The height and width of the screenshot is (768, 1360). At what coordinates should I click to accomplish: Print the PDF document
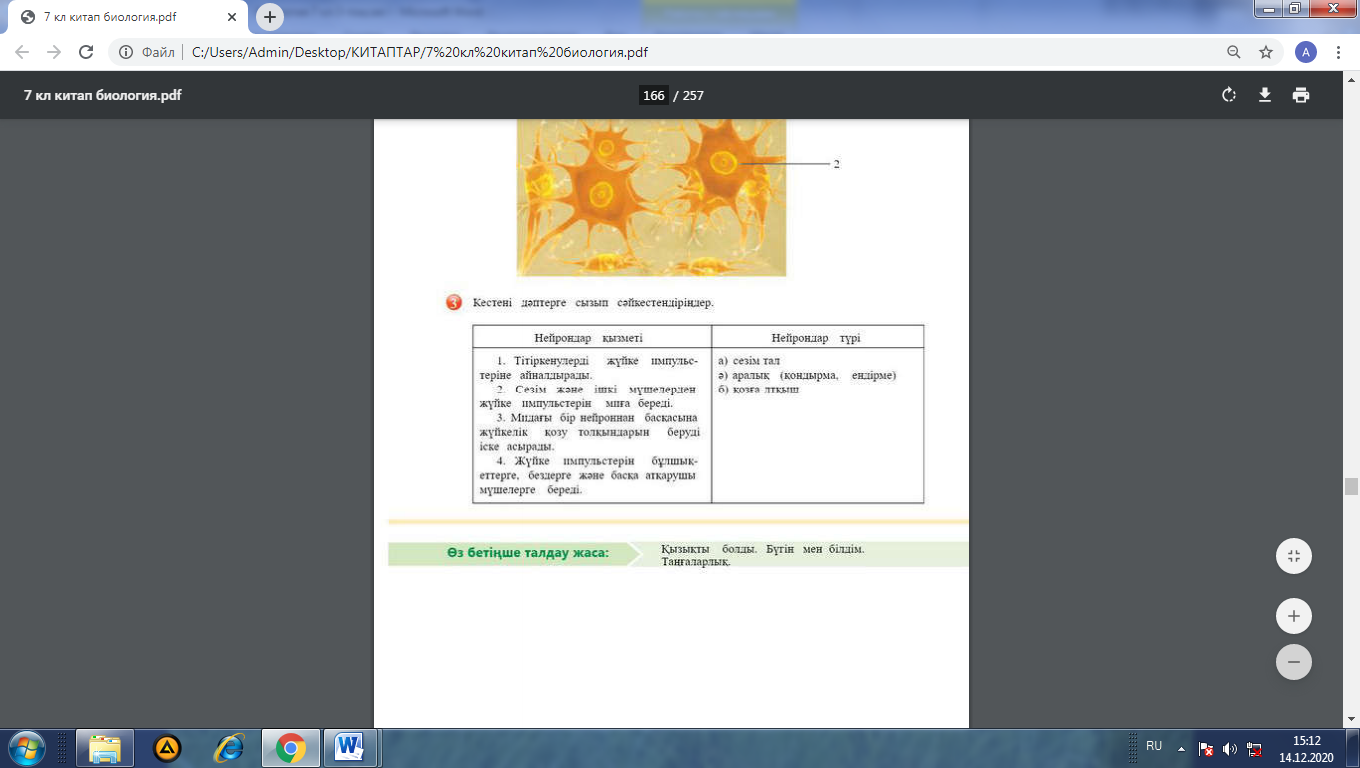pos(1300,95)
